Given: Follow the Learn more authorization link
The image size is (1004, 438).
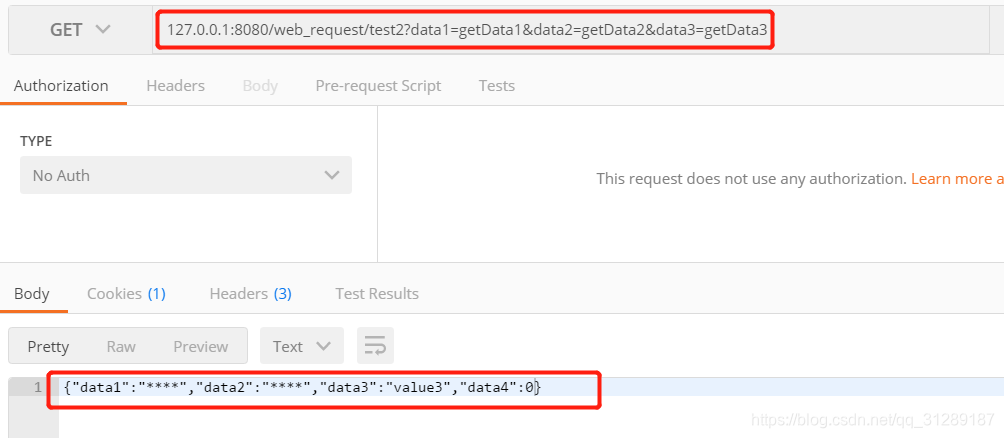Looking at the screenshot, I should (957, 179).
